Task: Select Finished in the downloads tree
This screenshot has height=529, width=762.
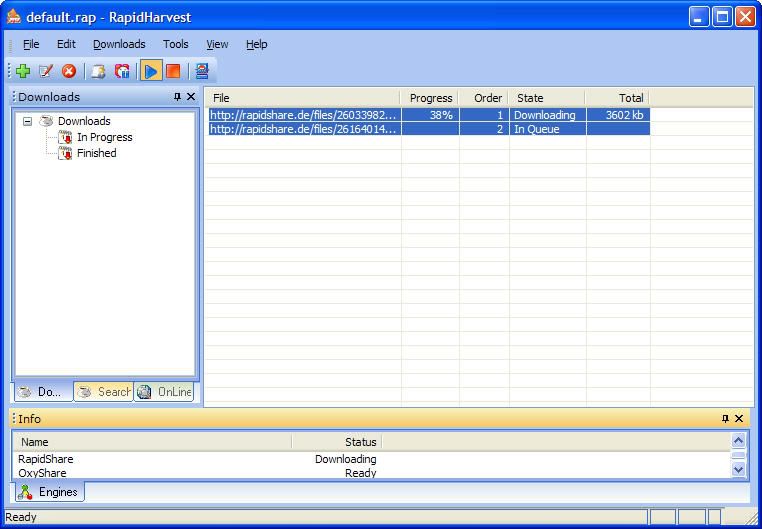Action: click(96, 153)
